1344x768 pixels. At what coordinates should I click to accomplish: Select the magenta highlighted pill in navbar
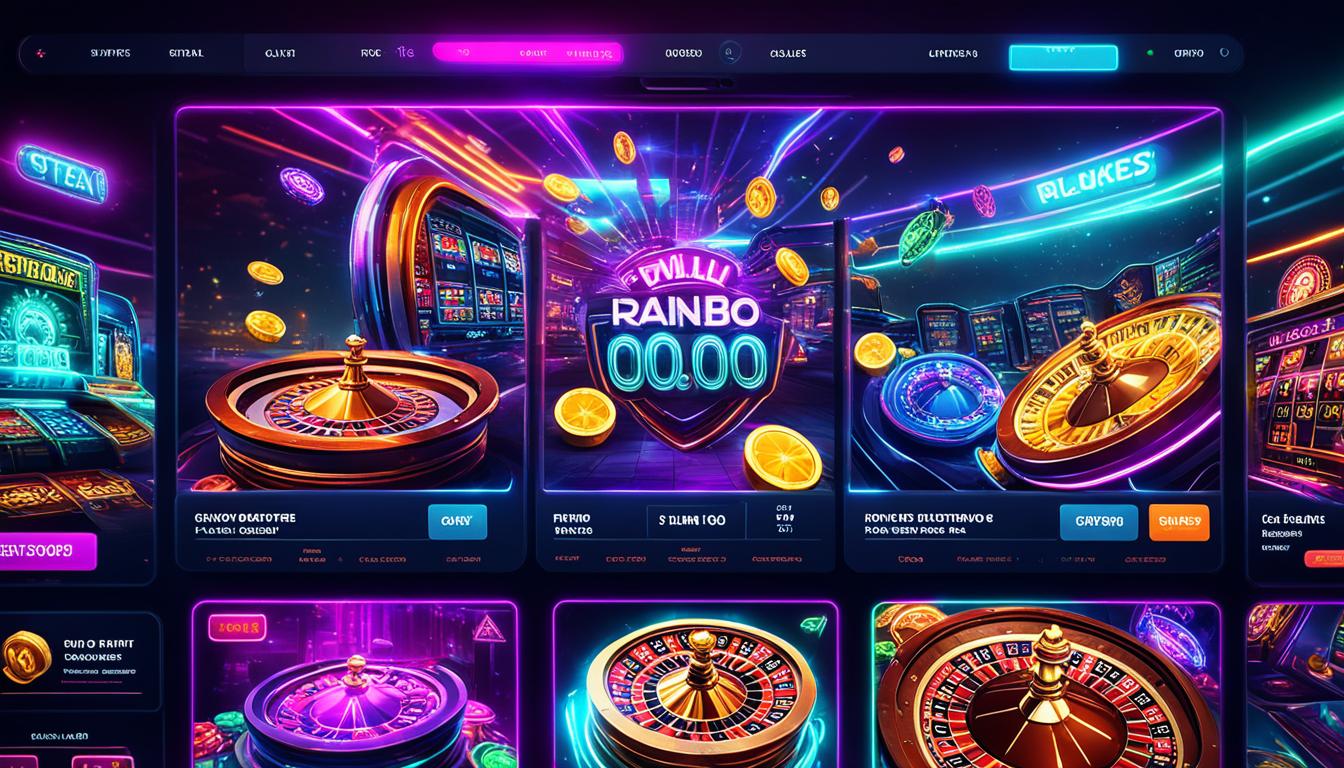(x=528, y=53)
